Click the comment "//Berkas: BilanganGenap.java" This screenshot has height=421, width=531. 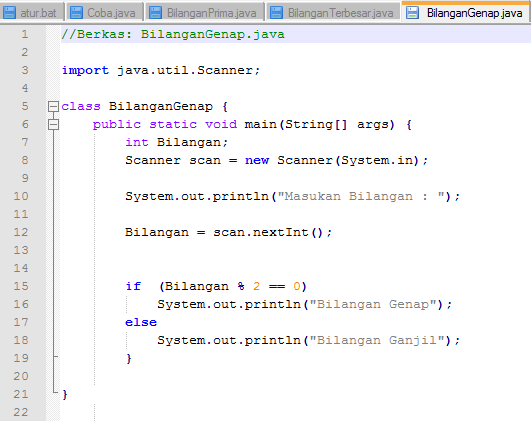(173, 34)
